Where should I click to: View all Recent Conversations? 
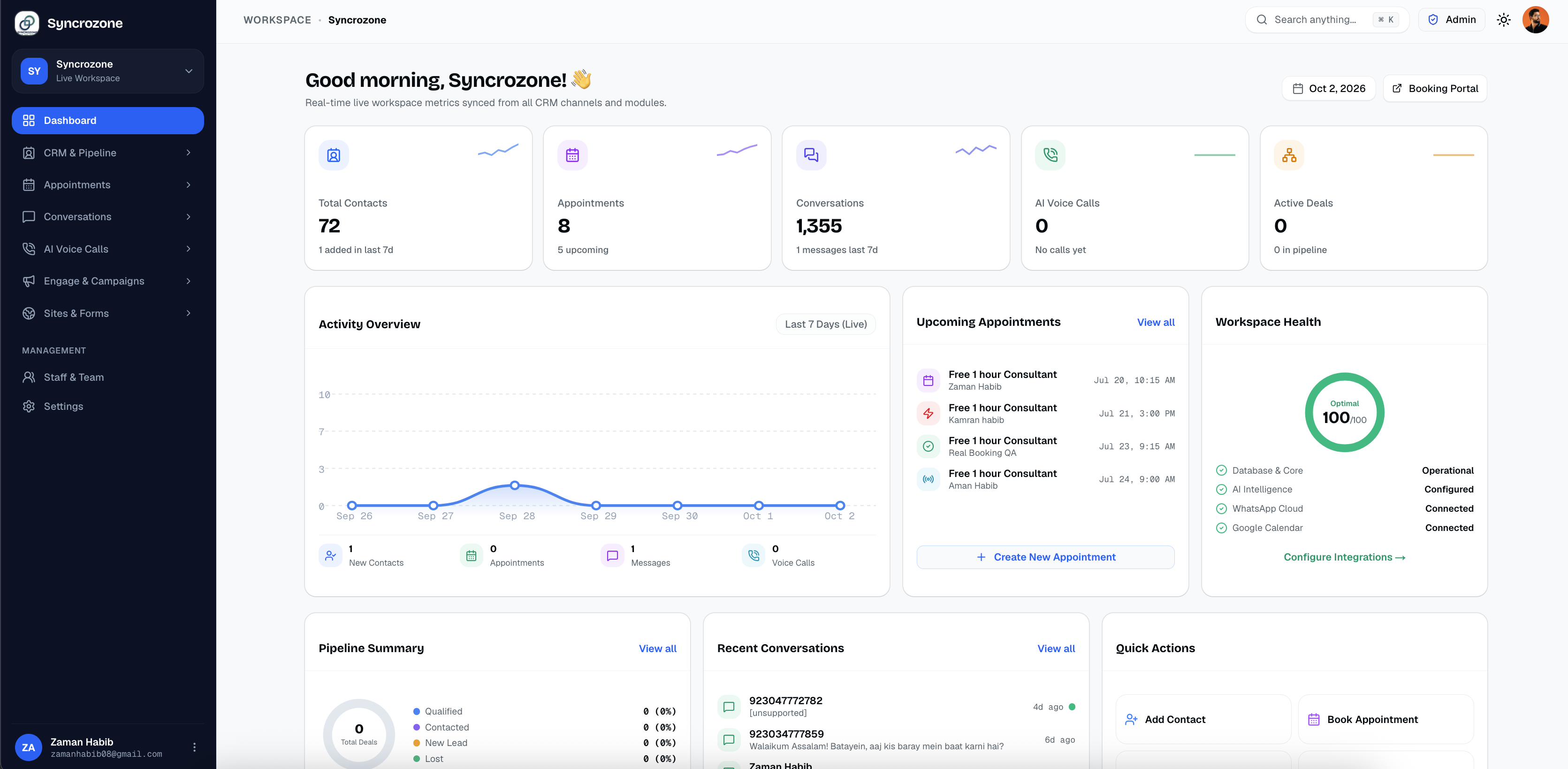click(1056, 648)
